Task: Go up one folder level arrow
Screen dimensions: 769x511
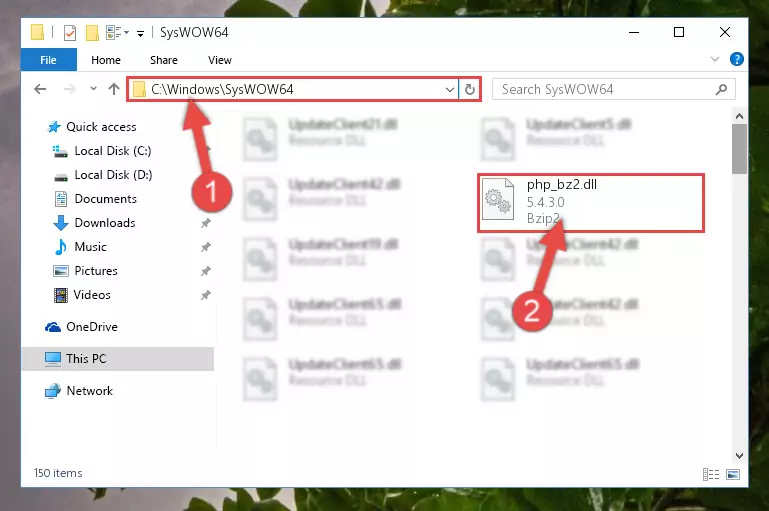Action: click(x=114, y=89)
